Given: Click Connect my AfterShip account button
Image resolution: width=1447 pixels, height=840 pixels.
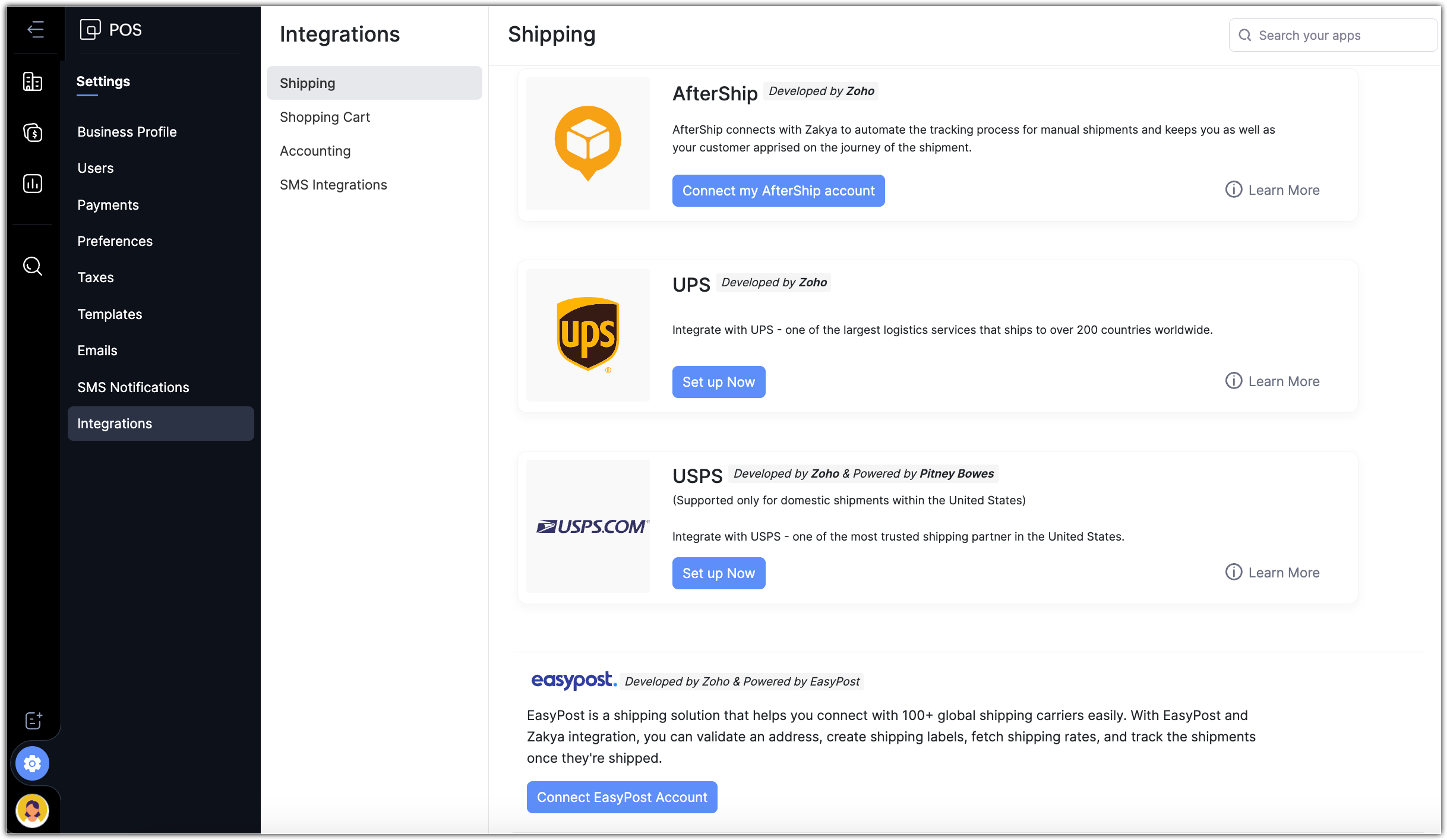Looking at the screenshot, I should coord(778,191).
